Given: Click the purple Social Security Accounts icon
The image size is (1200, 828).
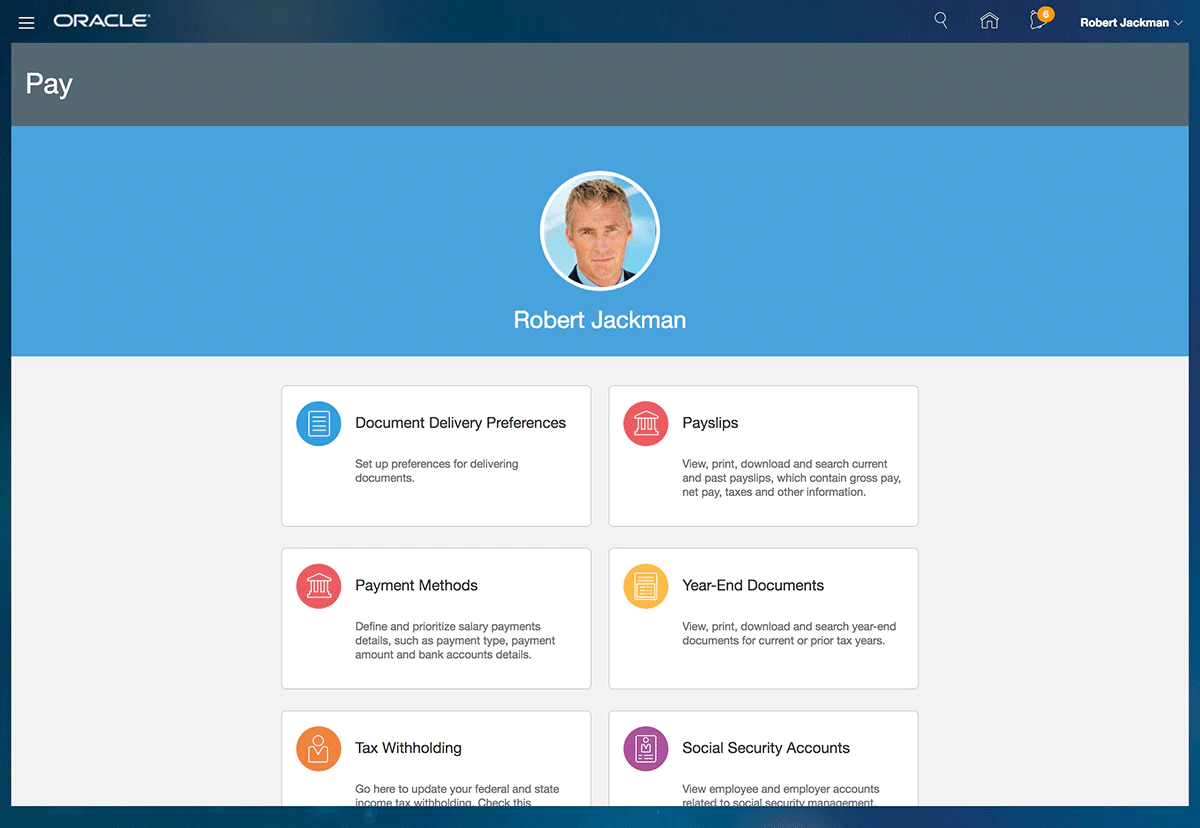Looking at the screenshot, I should (646, 749).
